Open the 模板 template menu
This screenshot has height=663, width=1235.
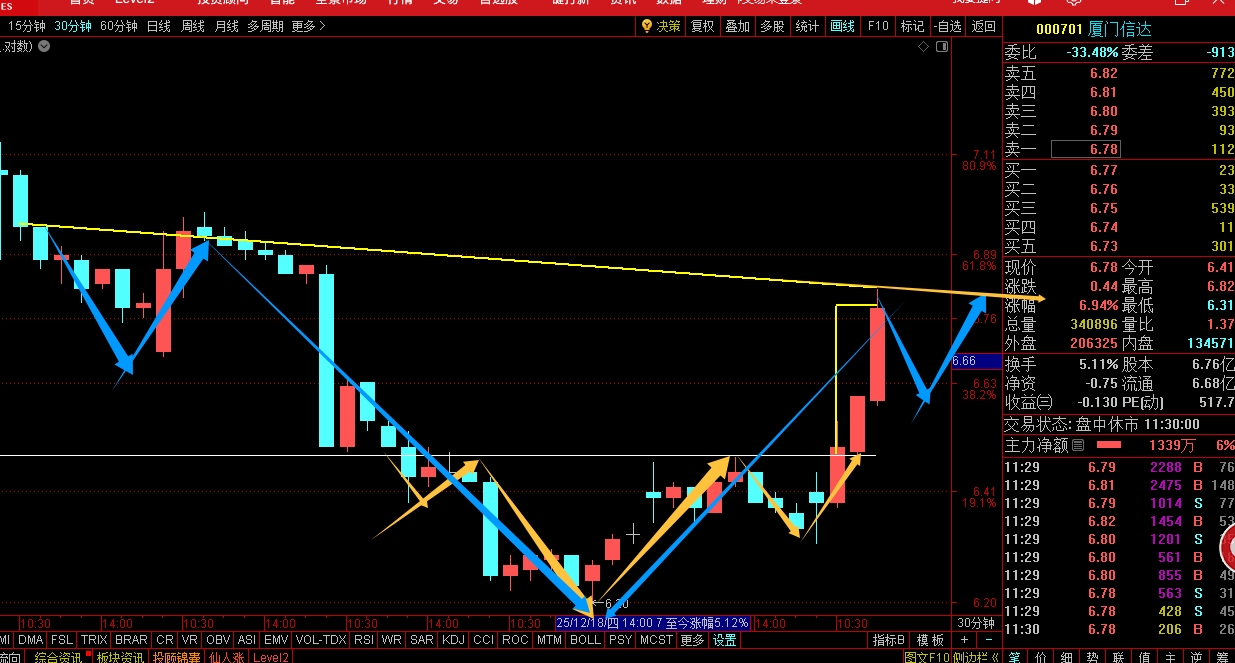929,639
